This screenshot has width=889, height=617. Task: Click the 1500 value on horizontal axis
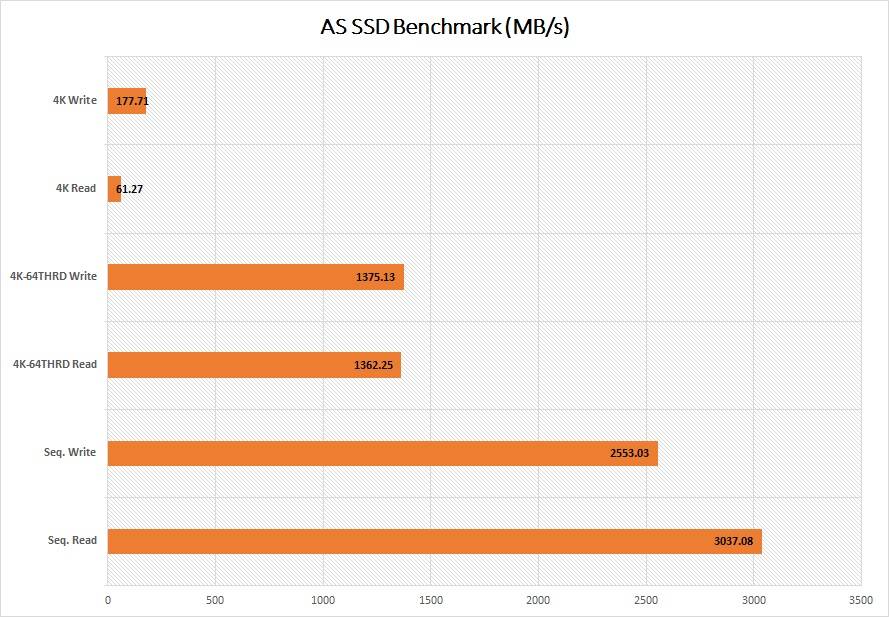(x=431, y=601)
